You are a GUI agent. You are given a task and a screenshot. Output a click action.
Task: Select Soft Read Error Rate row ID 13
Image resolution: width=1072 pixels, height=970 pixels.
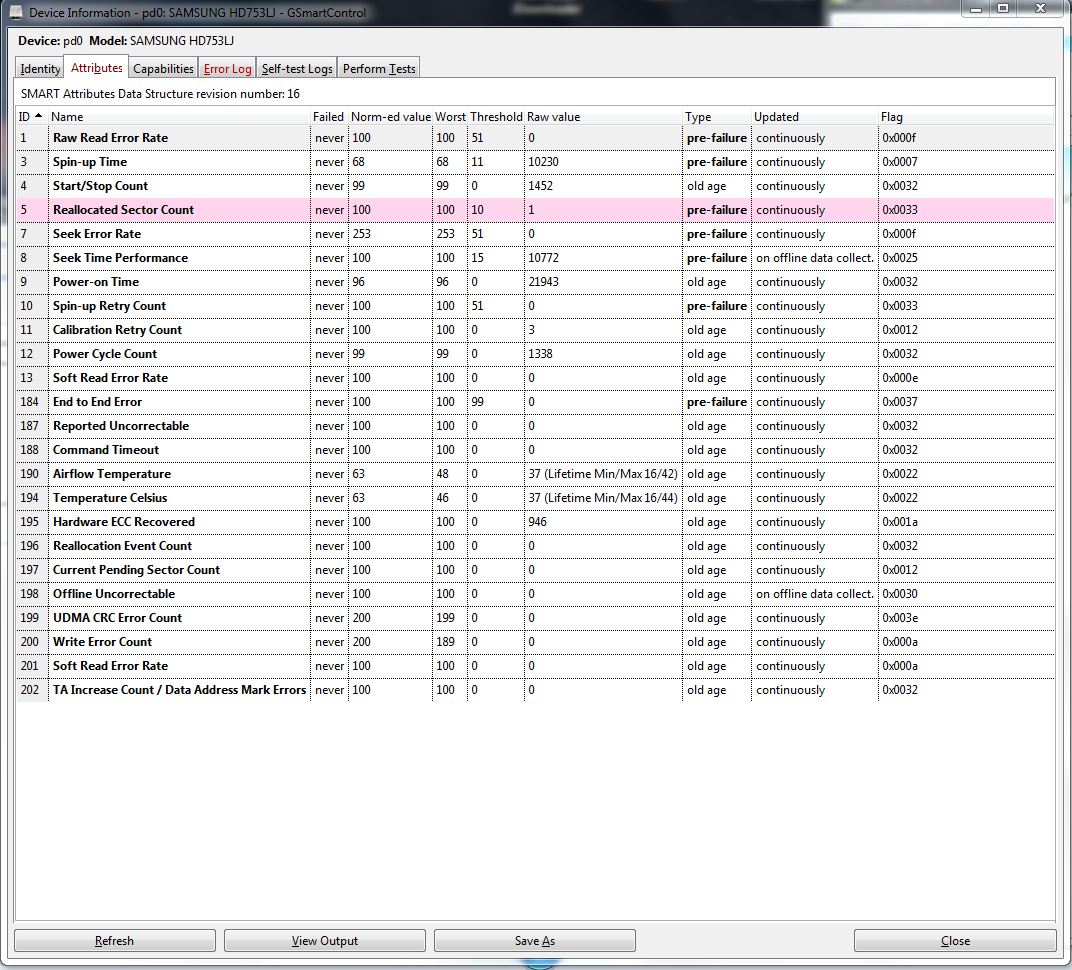(x=535, y=377)
